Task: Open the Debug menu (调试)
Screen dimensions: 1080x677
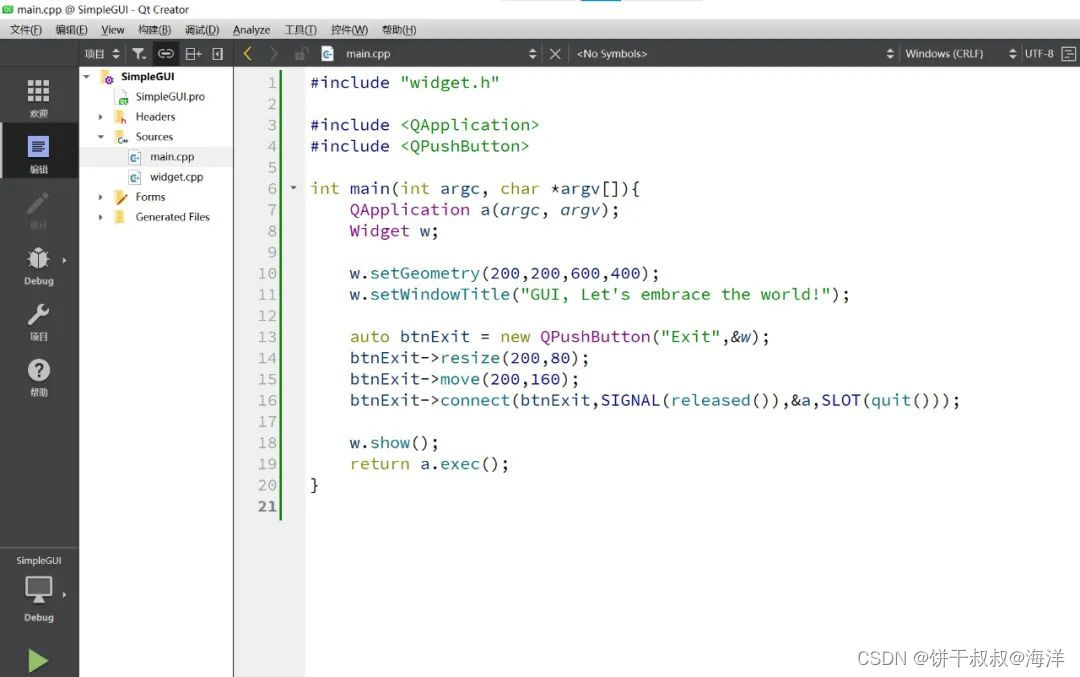Action: (x=202, y=30)
